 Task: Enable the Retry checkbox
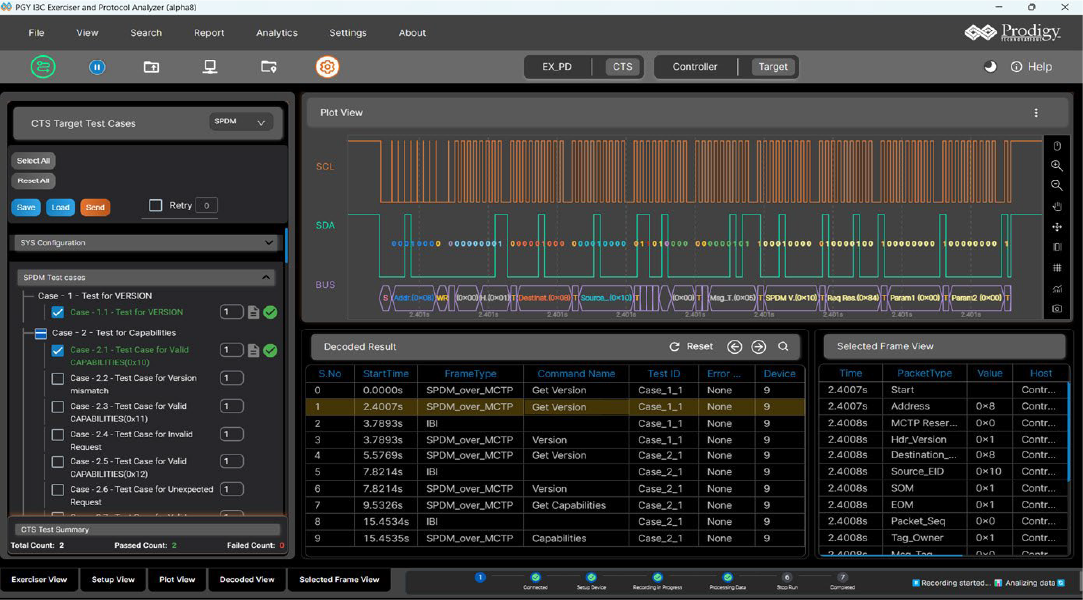point(155,205)
